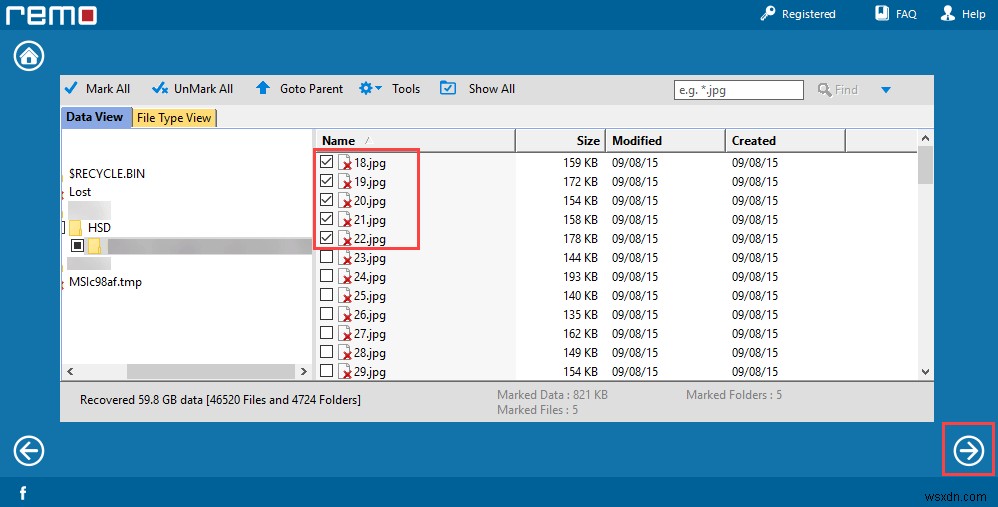The width and height of the screenshot is (998, 507).
Task: Switch to the File Type View tab
Action: [x=174, y=118]
